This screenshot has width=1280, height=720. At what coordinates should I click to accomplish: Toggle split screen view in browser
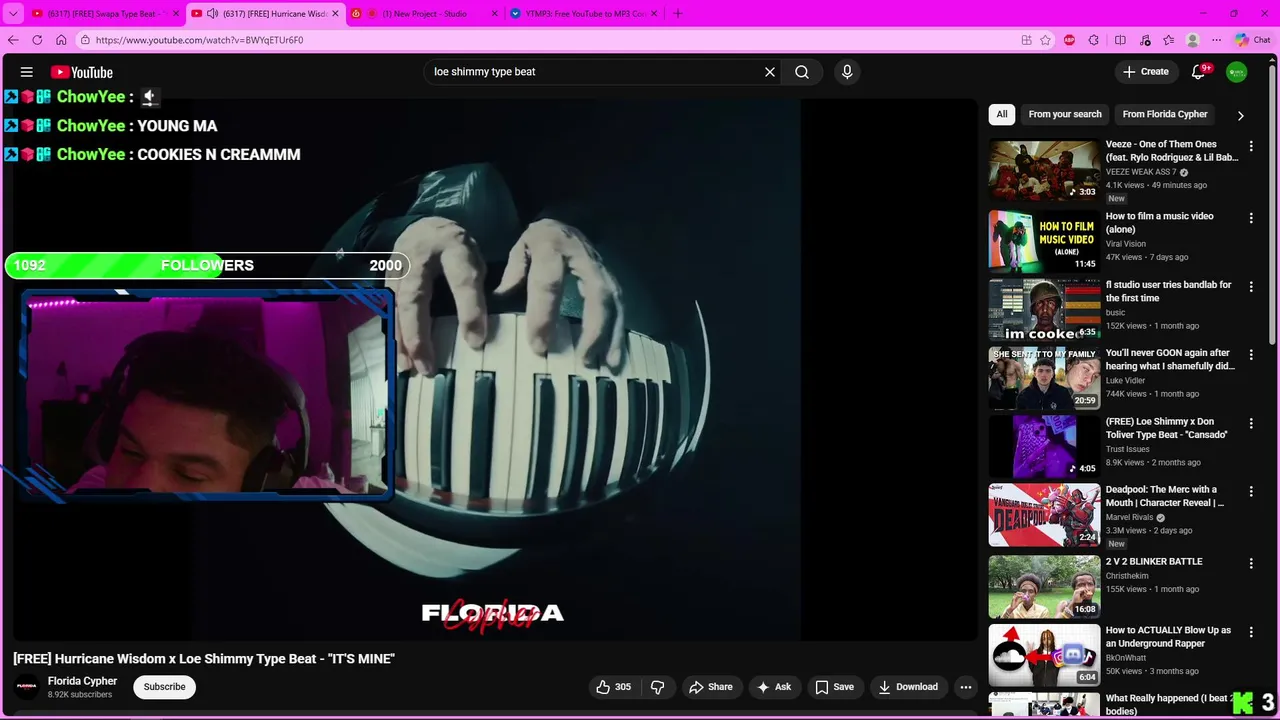tap(1120, 40)
